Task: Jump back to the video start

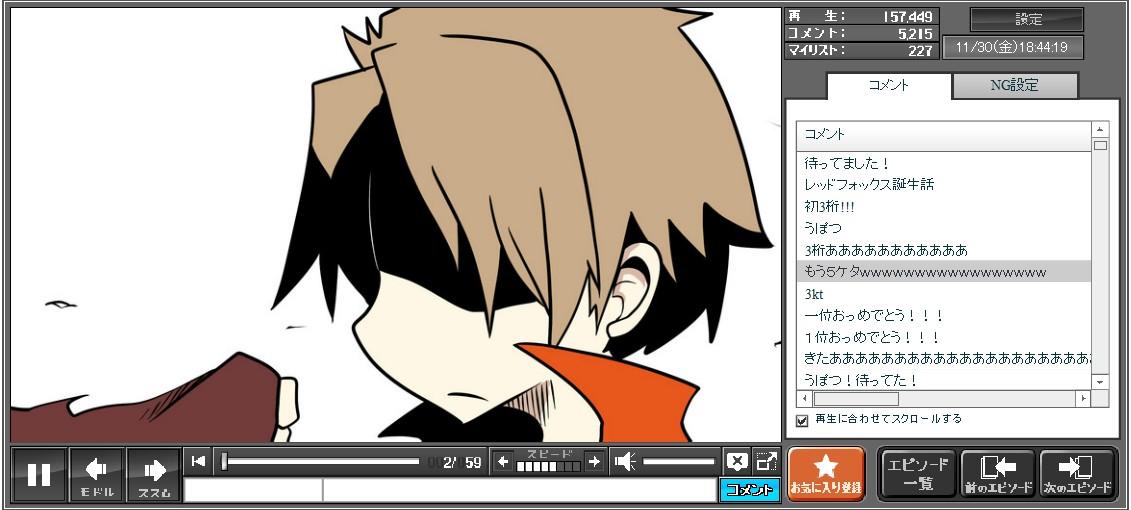Action: point(198,461)
